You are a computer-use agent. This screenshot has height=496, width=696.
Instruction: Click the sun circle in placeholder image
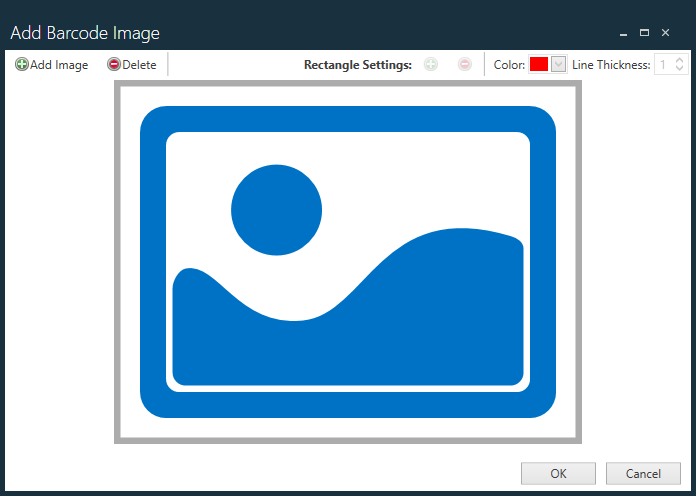276,210
